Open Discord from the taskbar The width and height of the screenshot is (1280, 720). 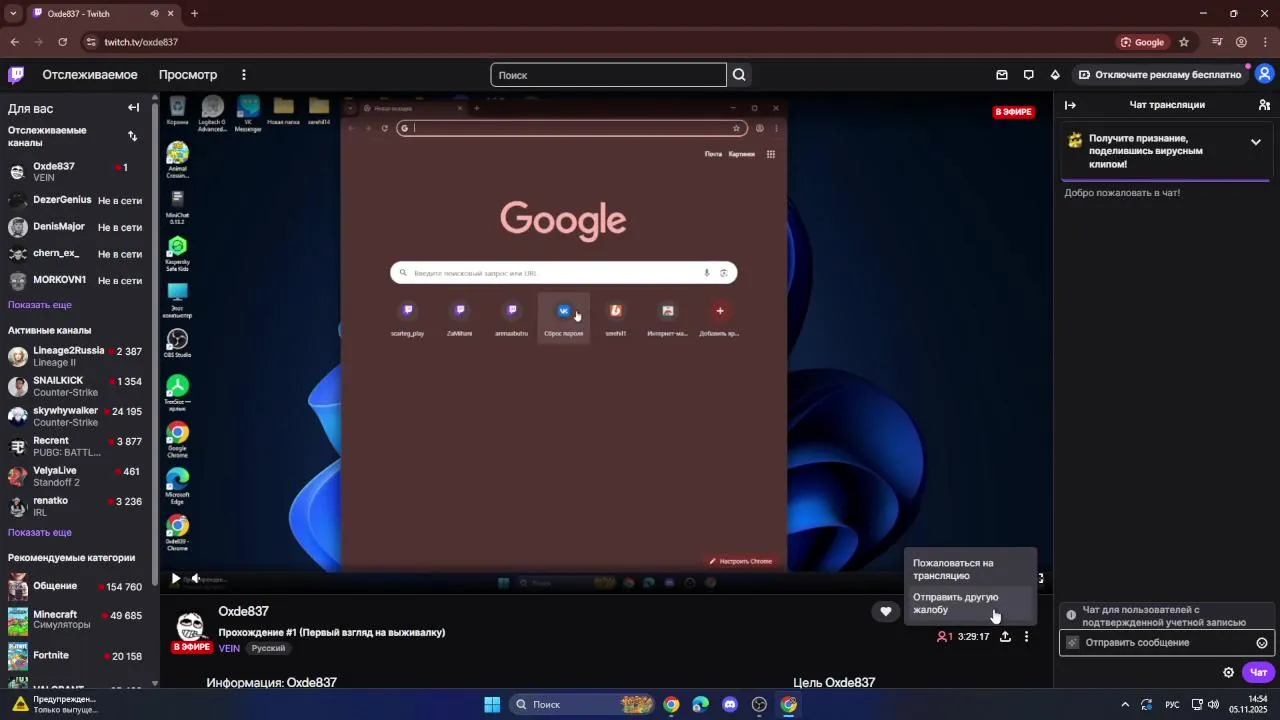click(x=730, y=705)
